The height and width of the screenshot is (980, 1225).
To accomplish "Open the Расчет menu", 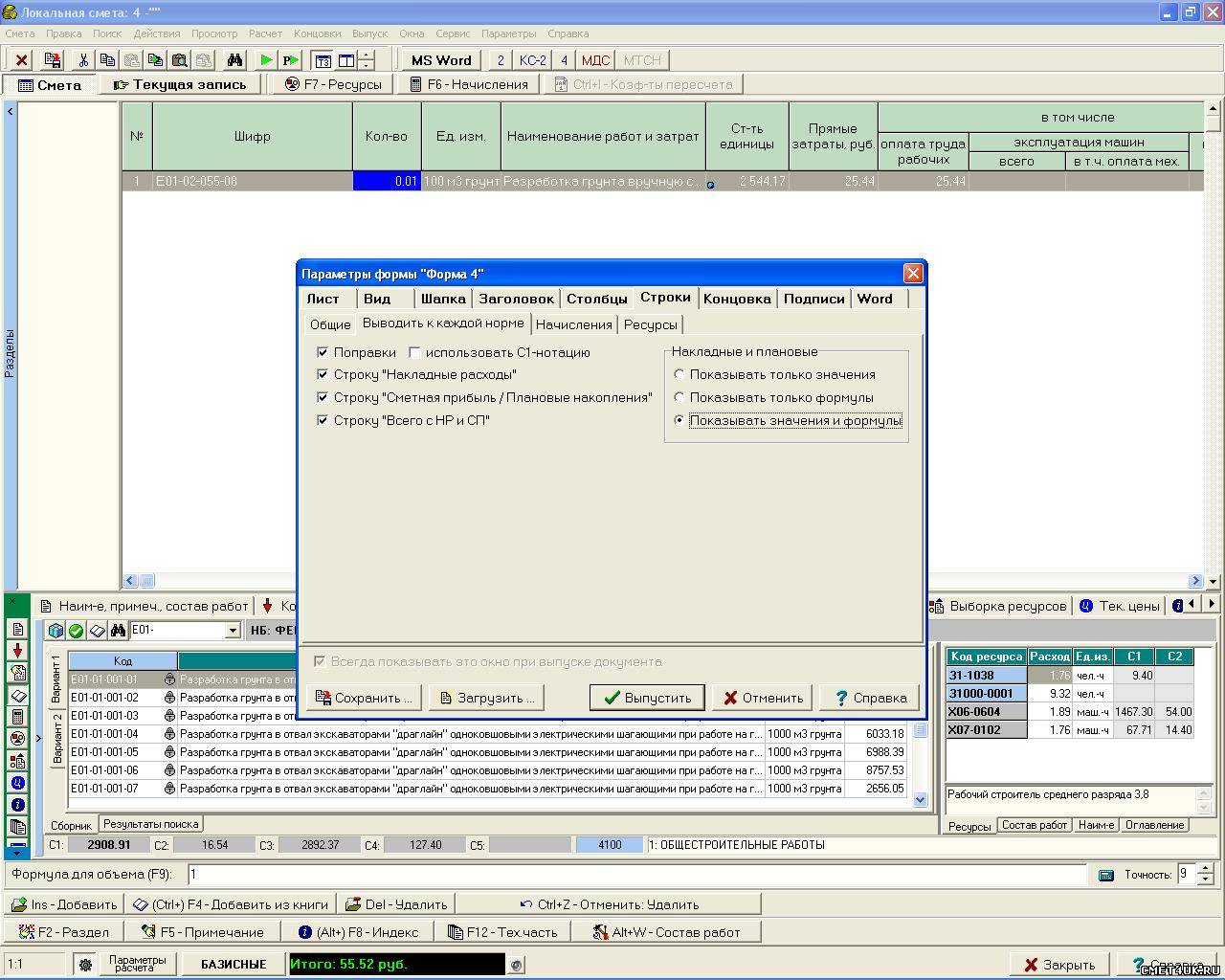I will (266, 33).
